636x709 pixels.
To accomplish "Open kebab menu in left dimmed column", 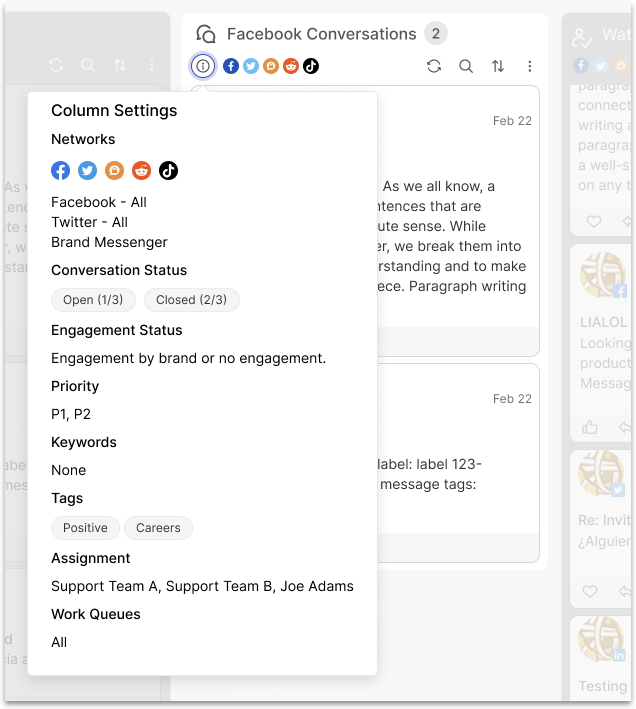I will coord(152,65).
